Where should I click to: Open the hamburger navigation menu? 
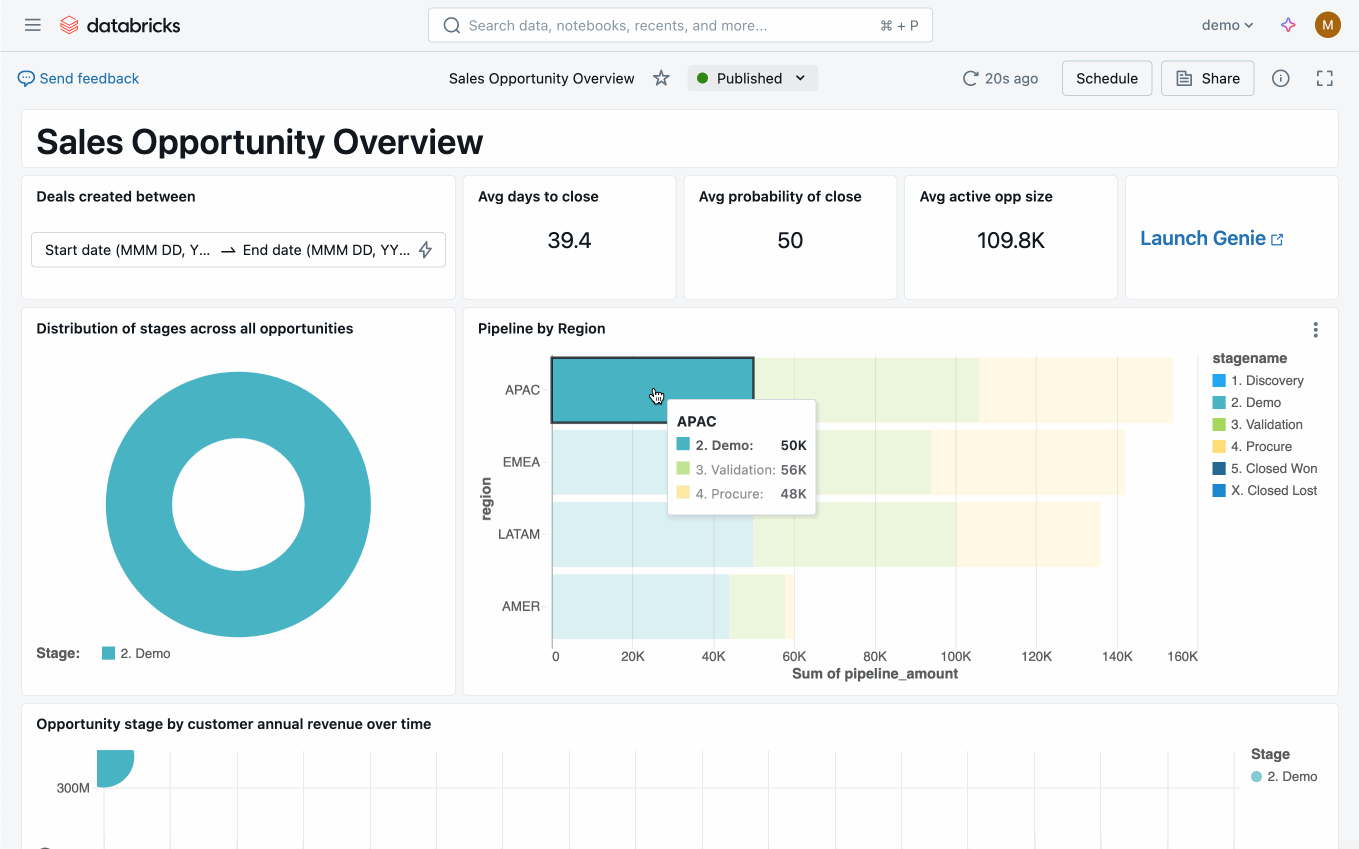coord(33,25)
